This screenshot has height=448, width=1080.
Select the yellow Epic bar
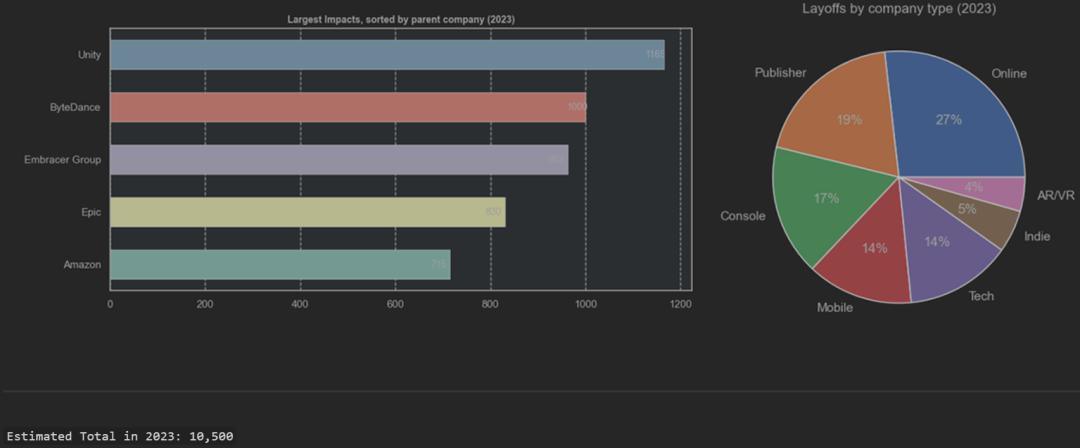[x=307, y=212]
